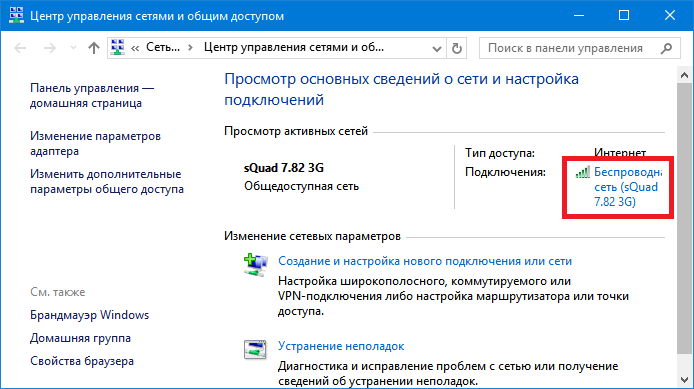Minimize the Network Center window
The width and height of the screenshot is (694, 389).
pos(579,15)
